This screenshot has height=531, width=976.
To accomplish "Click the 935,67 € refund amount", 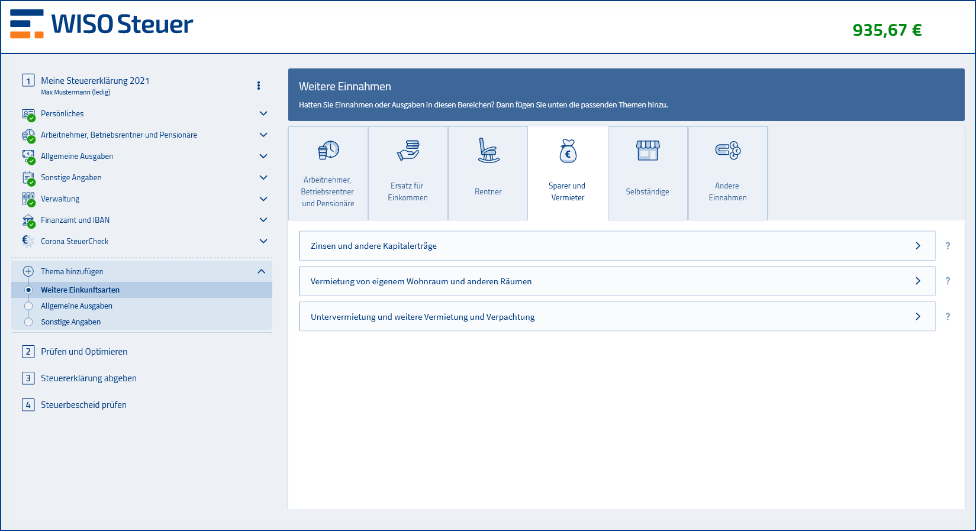I will coord(886,30).
